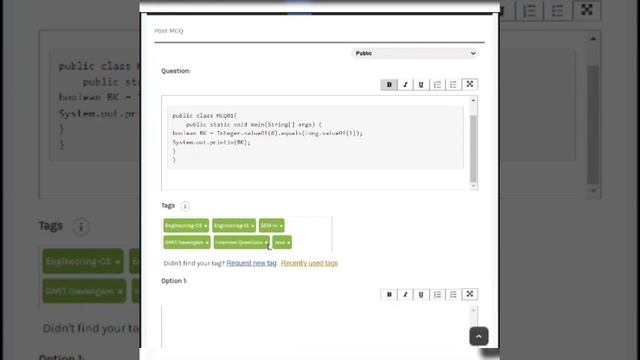Click the background page bulleted list icon

coord(558,11)
